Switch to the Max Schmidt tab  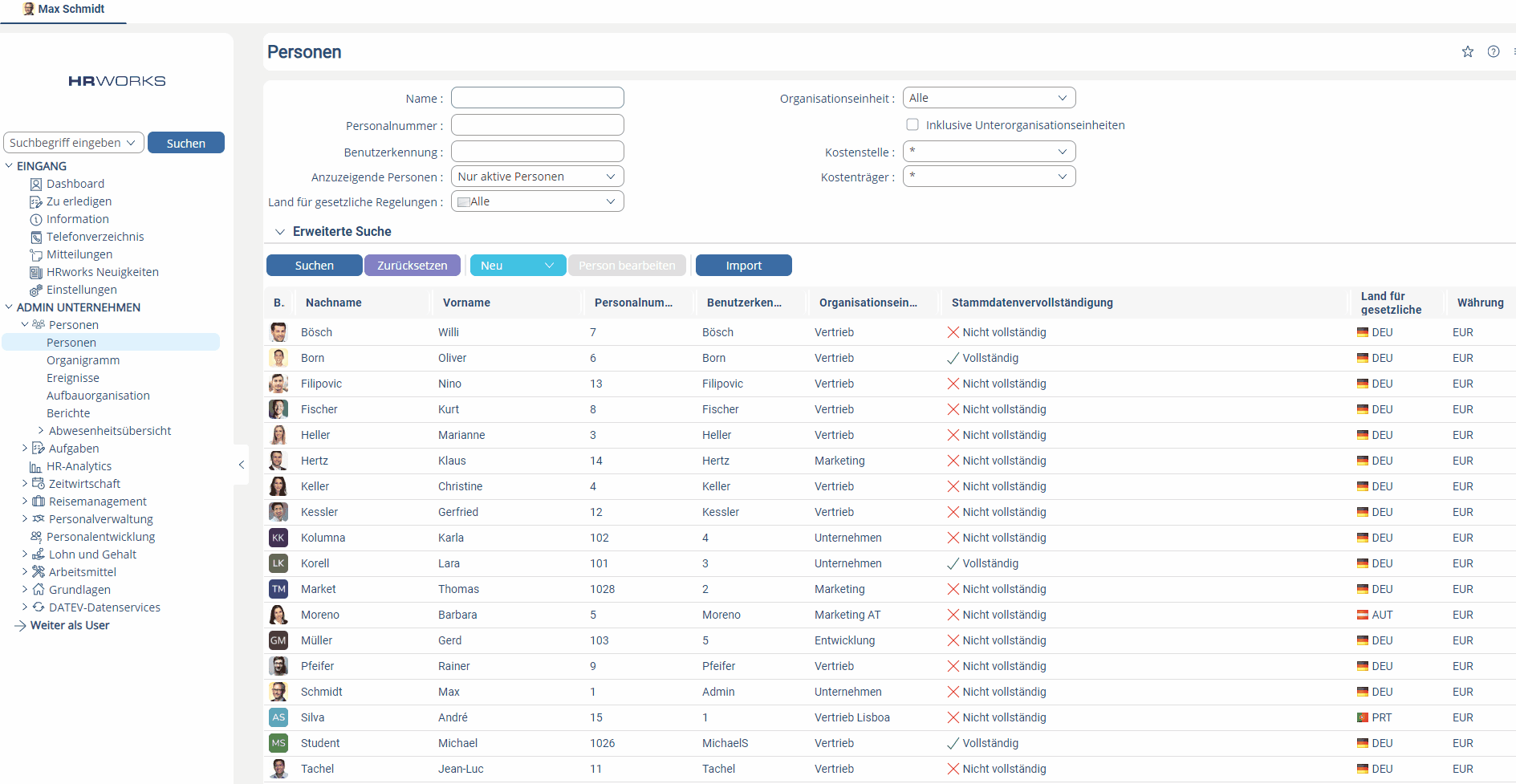64,10
